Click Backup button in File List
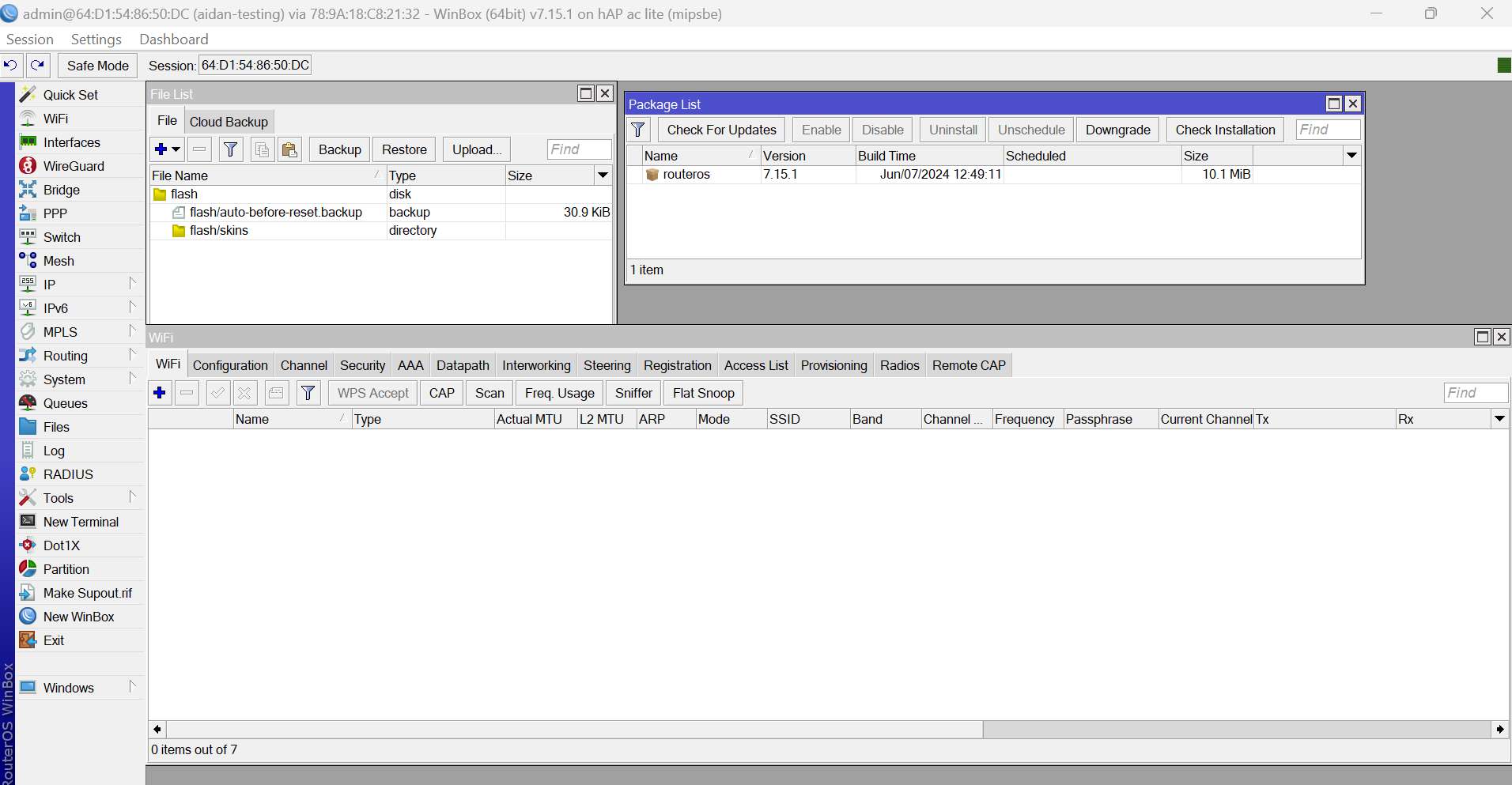The height and width of the screenshot is (785, 1512). coord(340,149)
